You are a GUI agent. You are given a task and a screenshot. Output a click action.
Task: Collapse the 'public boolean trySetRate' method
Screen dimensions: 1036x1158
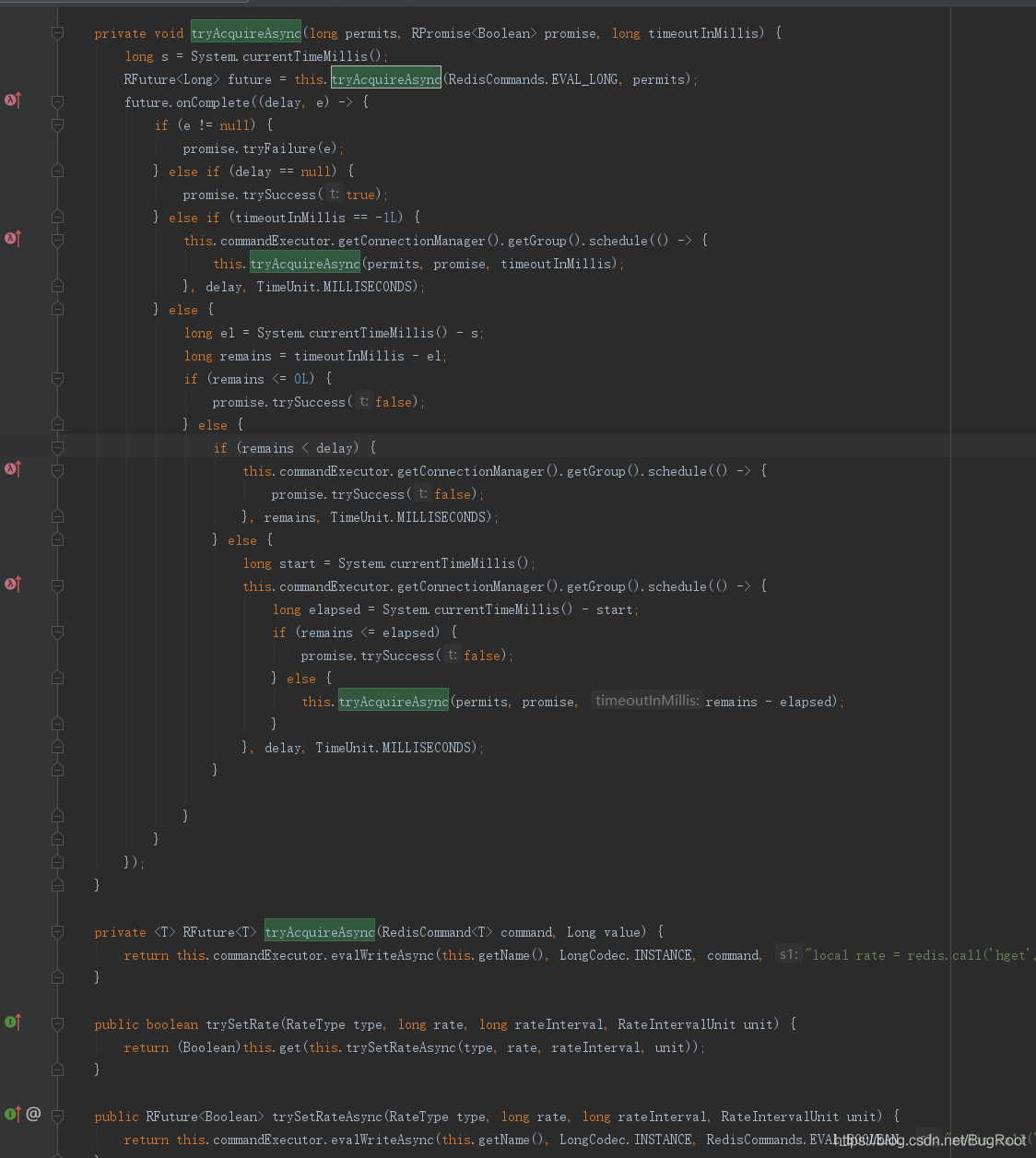click(58, 1024)
